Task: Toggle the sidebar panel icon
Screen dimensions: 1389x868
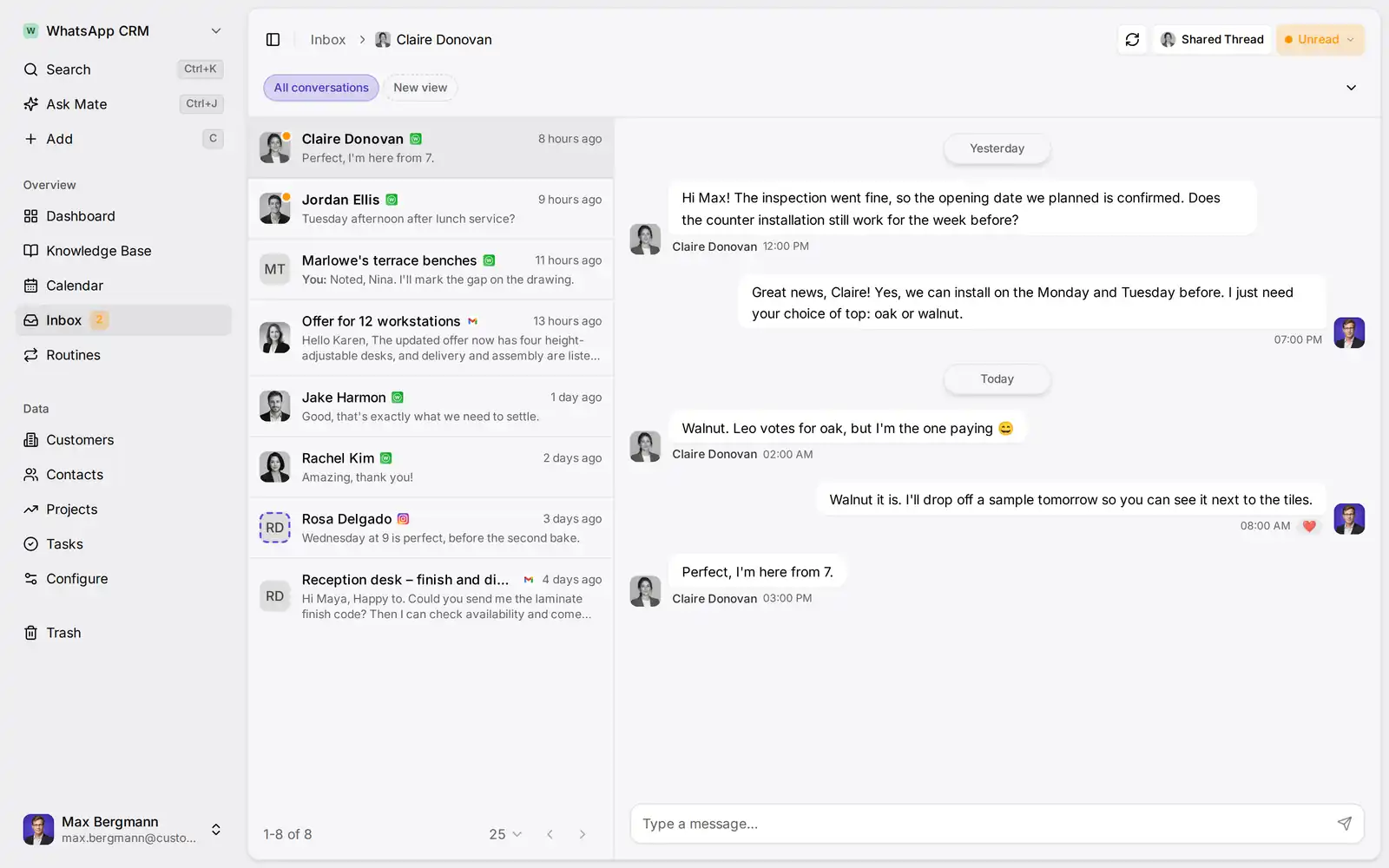Action: 273,40
